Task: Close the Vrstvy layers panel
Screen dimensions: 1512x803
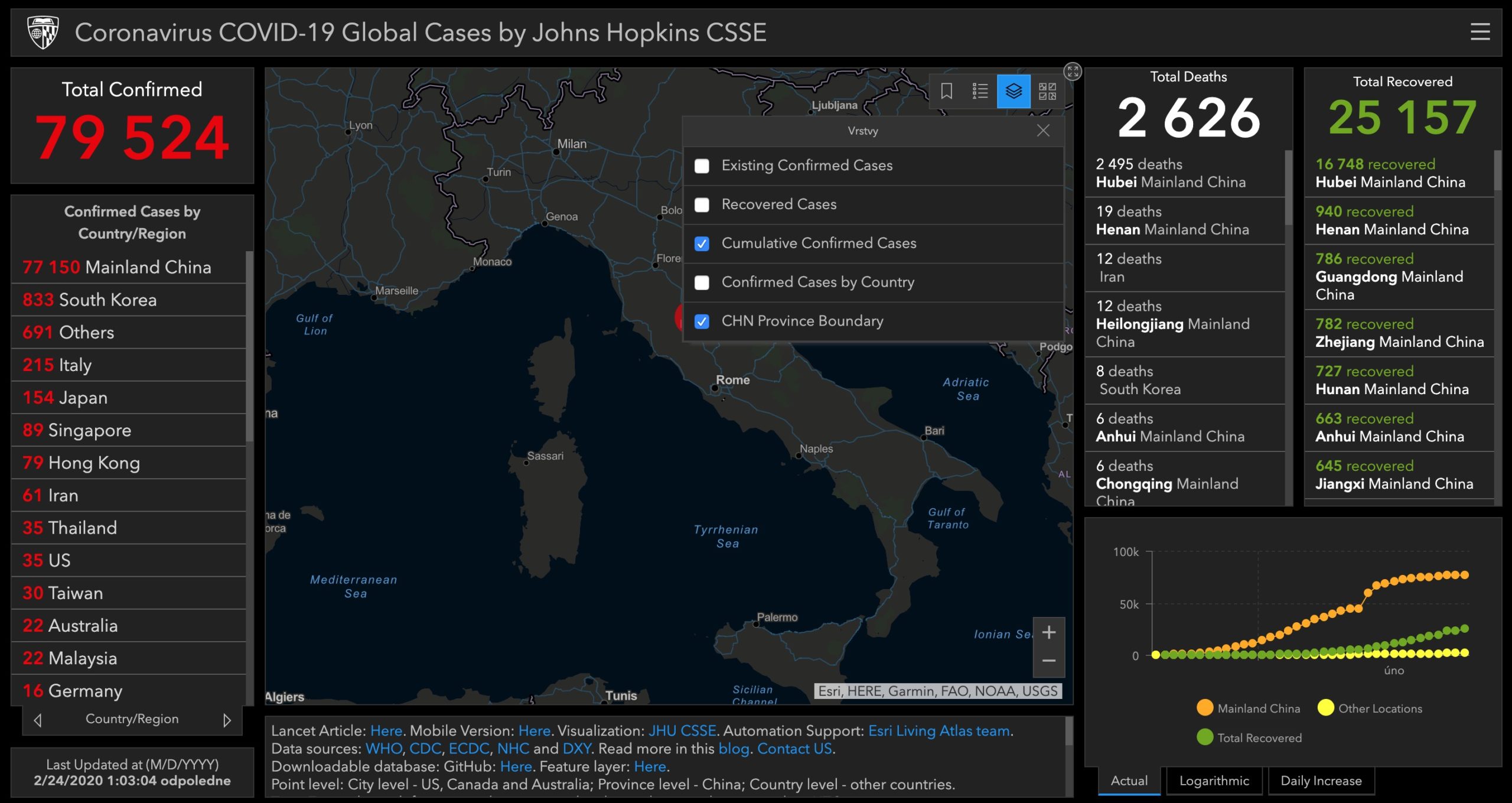Action: [x=1043, y=131]
